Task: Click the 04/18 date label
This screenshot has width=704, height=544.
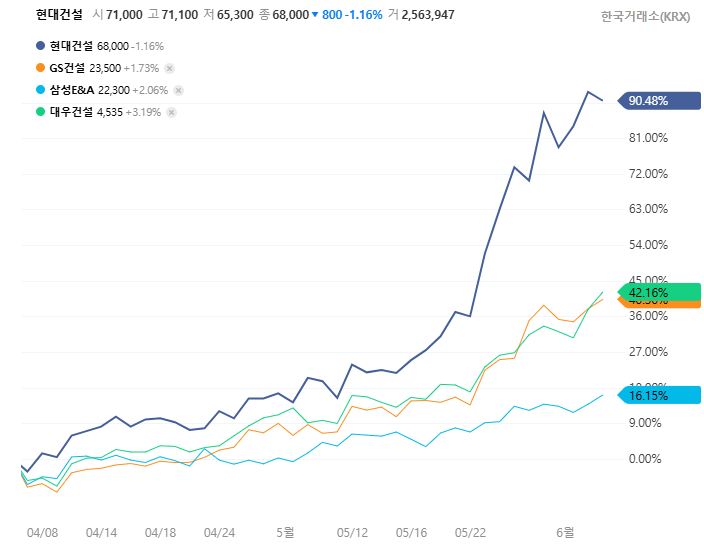Action: pyautogui.click(x=160, y=533)
